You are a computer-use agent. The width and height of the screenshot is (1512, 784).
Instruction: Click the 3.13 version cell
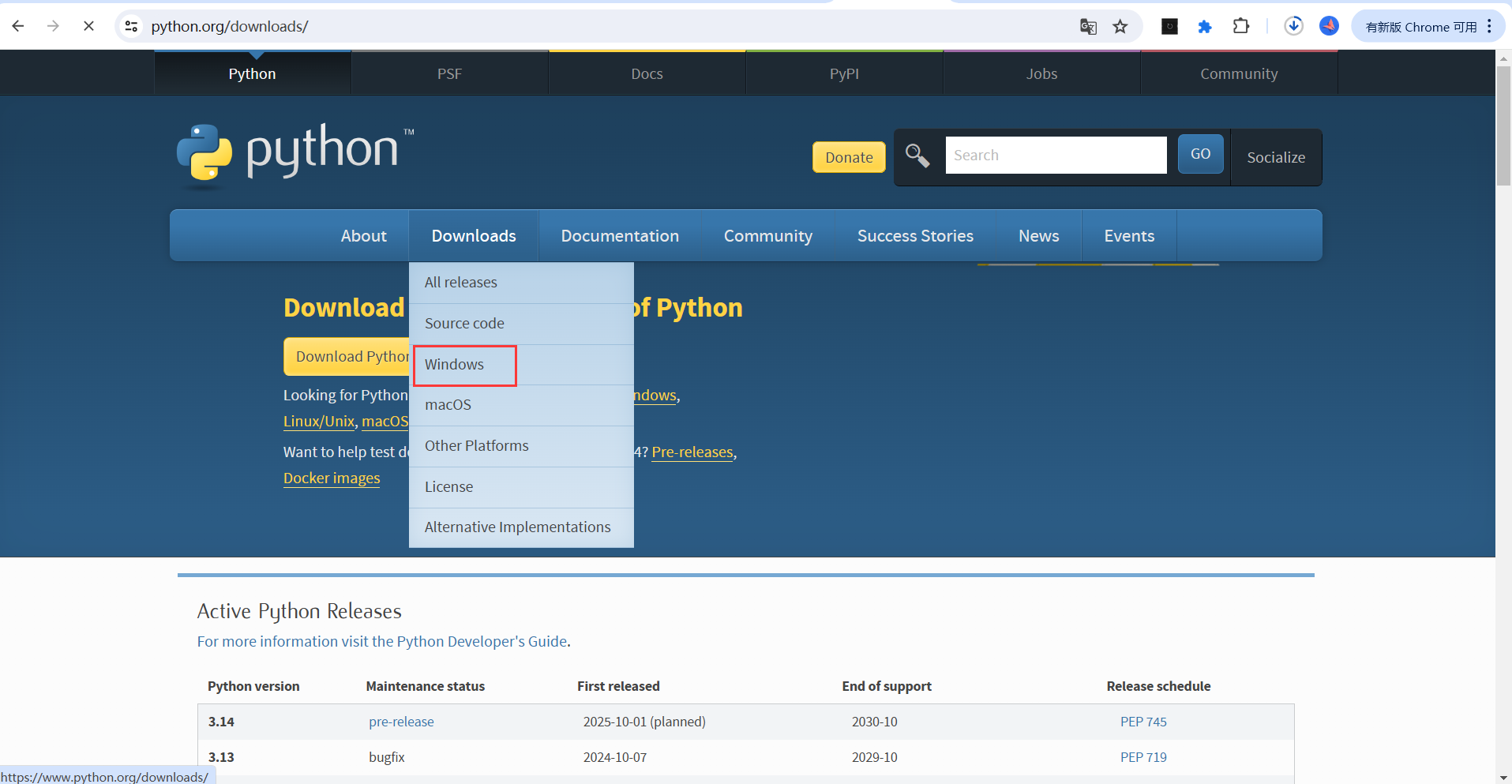point(221,757)
